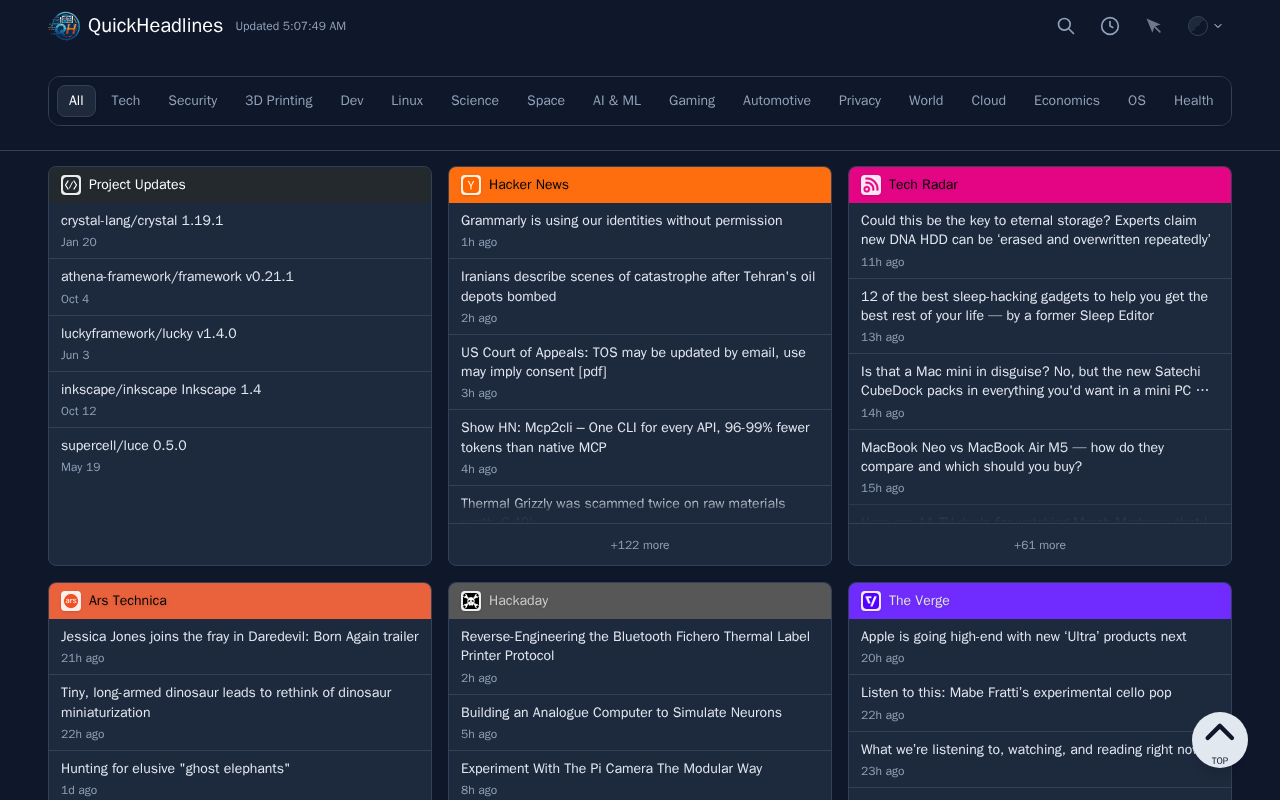Click The Verge logo icon

click(x=871, y=601)
